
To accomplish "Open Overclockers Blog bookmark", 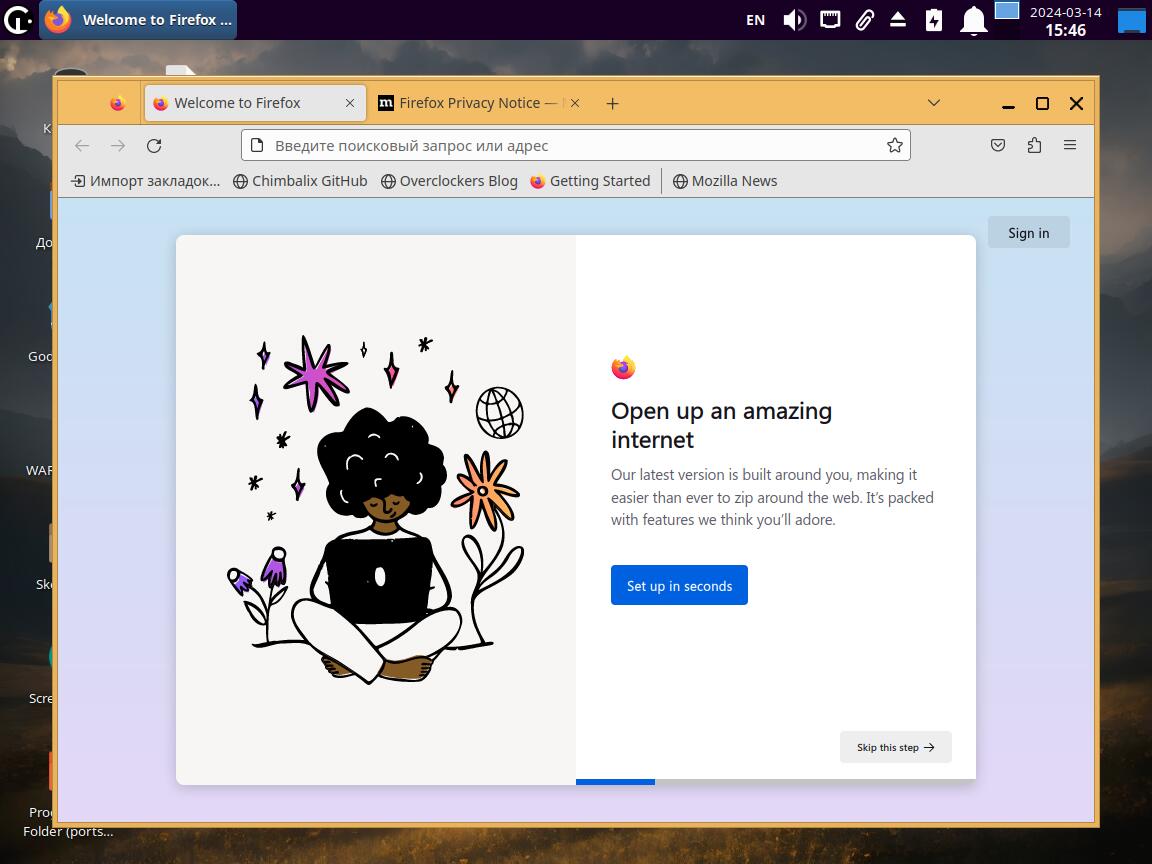I will (449, 181).
